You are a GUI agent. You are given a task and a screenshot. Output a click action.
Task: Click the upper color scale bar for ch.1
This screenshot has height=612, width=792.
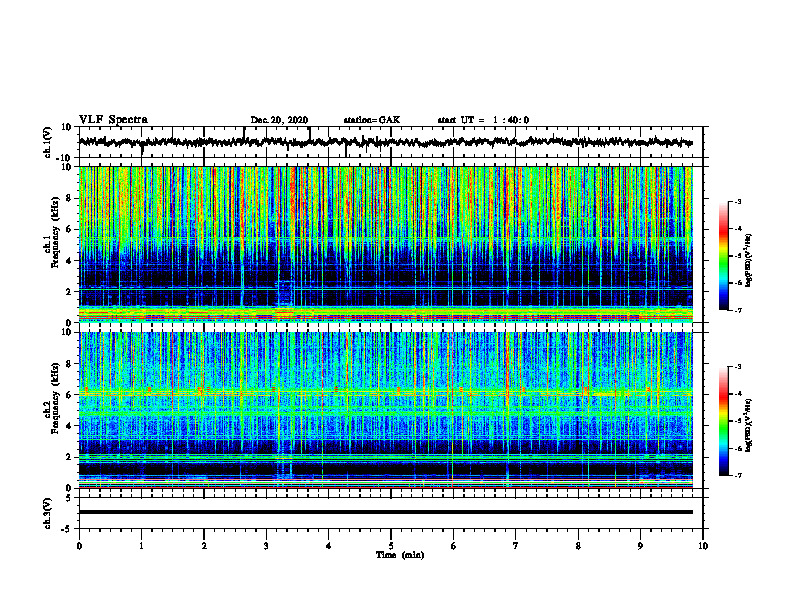(723, 256)
